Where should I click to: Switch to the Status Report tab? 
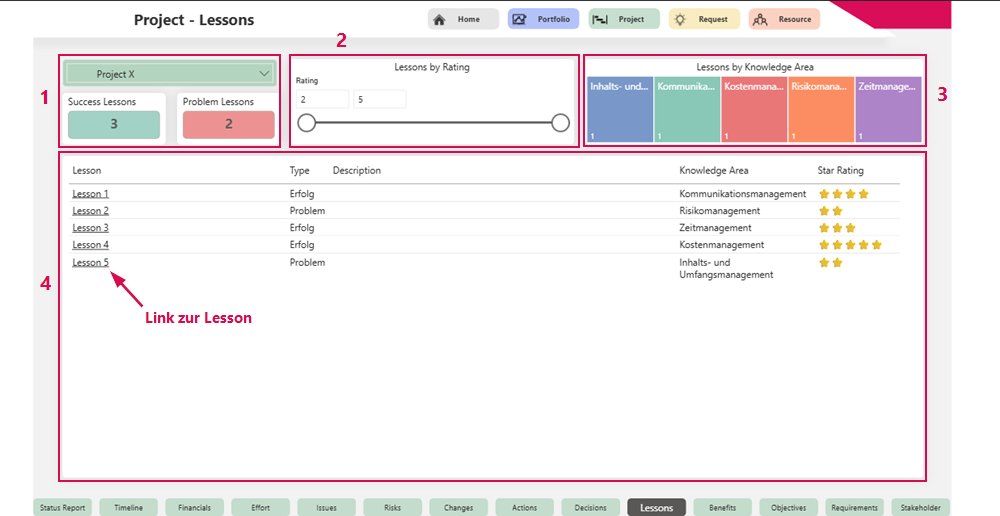coord(64,508)
